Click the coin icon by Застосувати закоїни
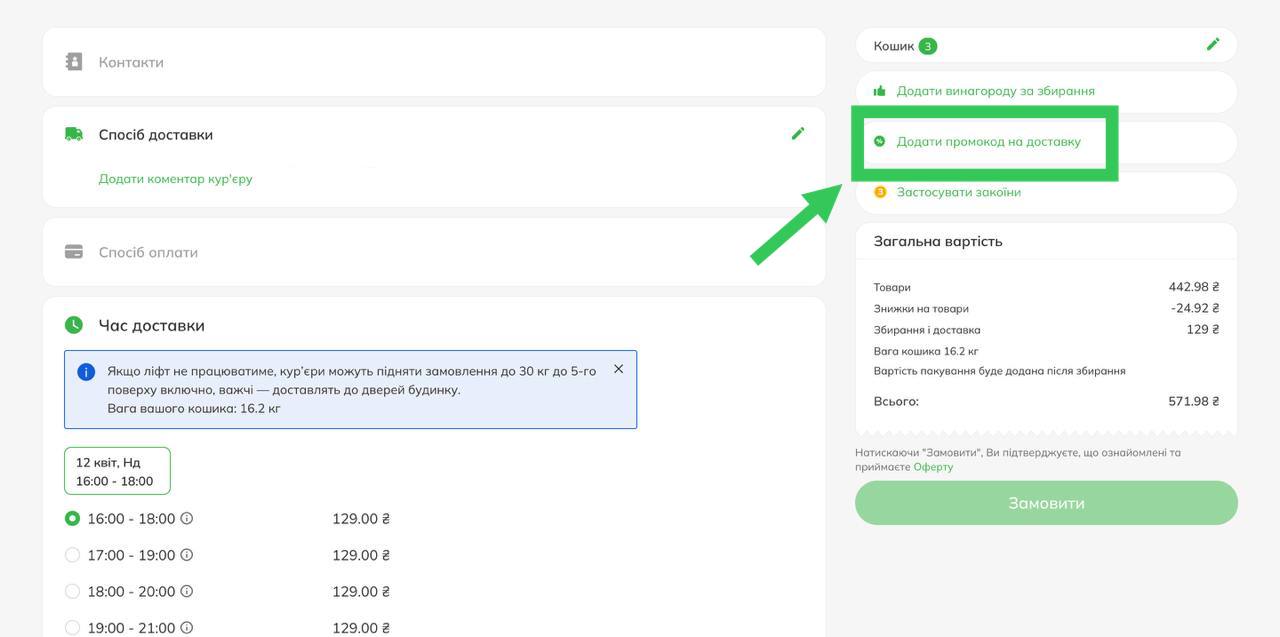The height and width of the screenshot is (637, 1280). coord(880,192)
